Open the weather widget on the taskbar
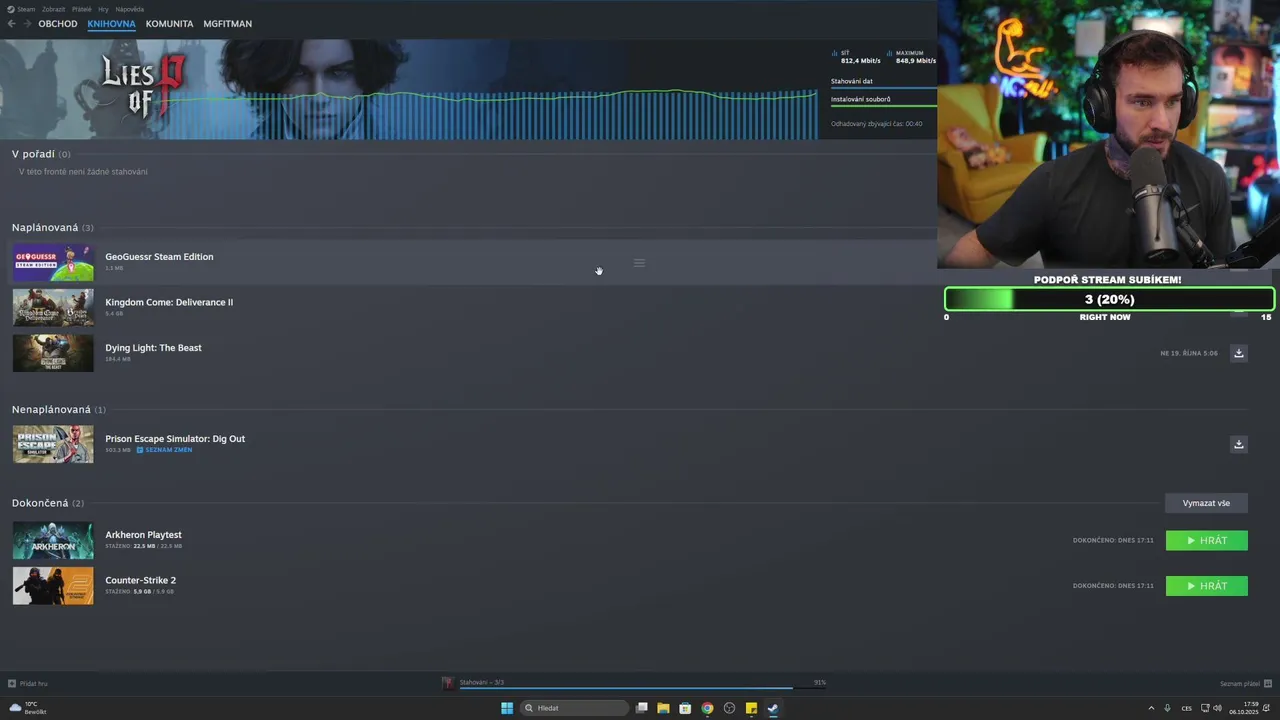The width and height of the screenshot is (1280, 720). (x=27, y=708)
